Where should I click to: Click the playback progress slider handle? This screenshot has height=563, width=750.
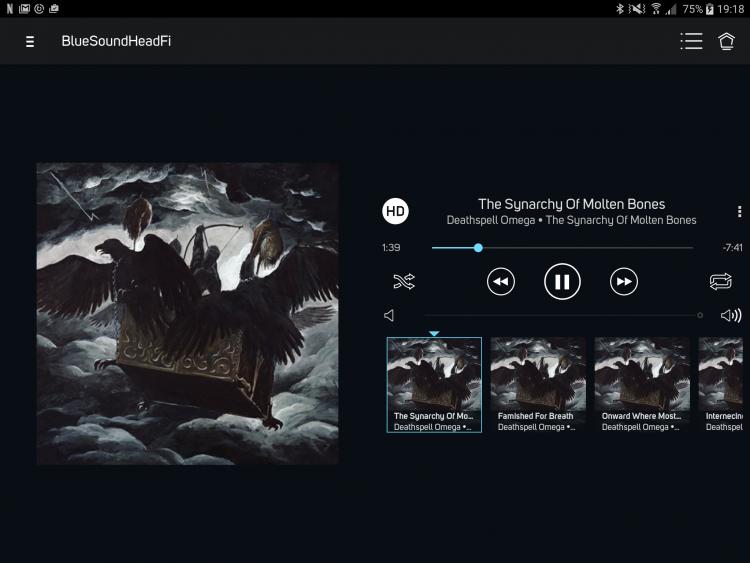[478, 248]
